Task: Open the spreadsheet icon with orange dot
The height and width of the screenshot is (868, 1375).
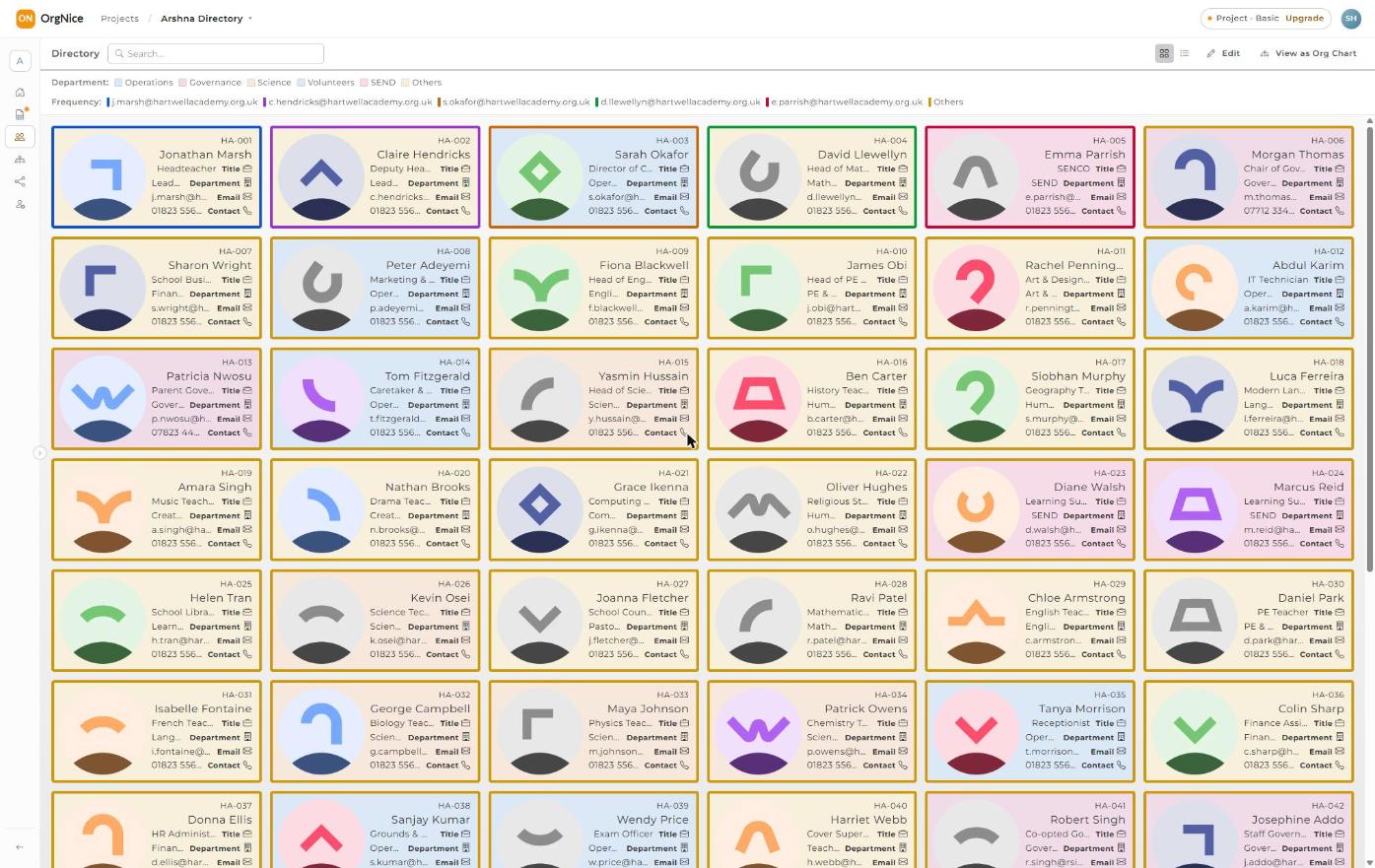Action: coord(20,114)
